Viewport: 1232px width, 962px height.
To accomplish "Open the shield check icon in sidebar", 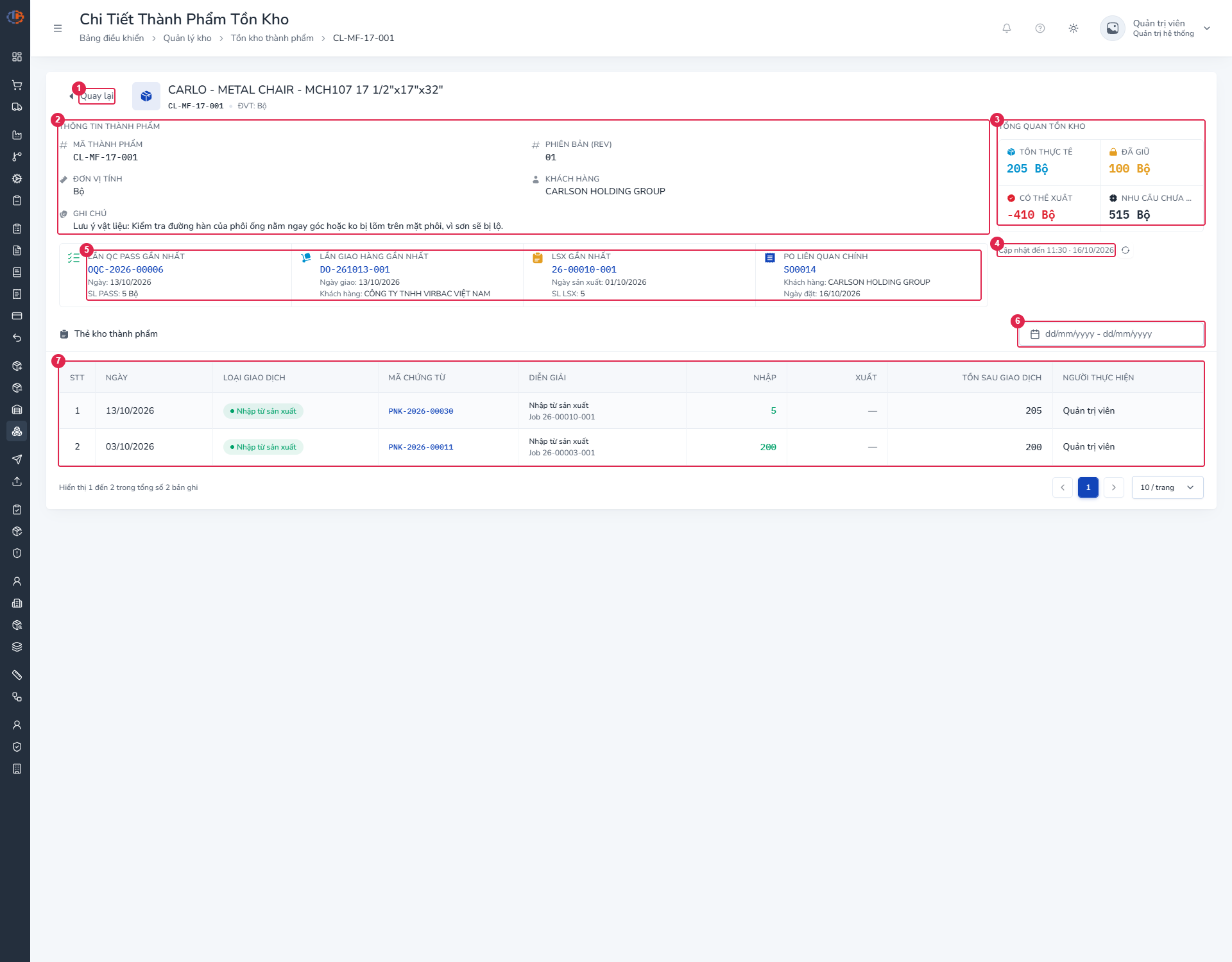I will point(17,747).
